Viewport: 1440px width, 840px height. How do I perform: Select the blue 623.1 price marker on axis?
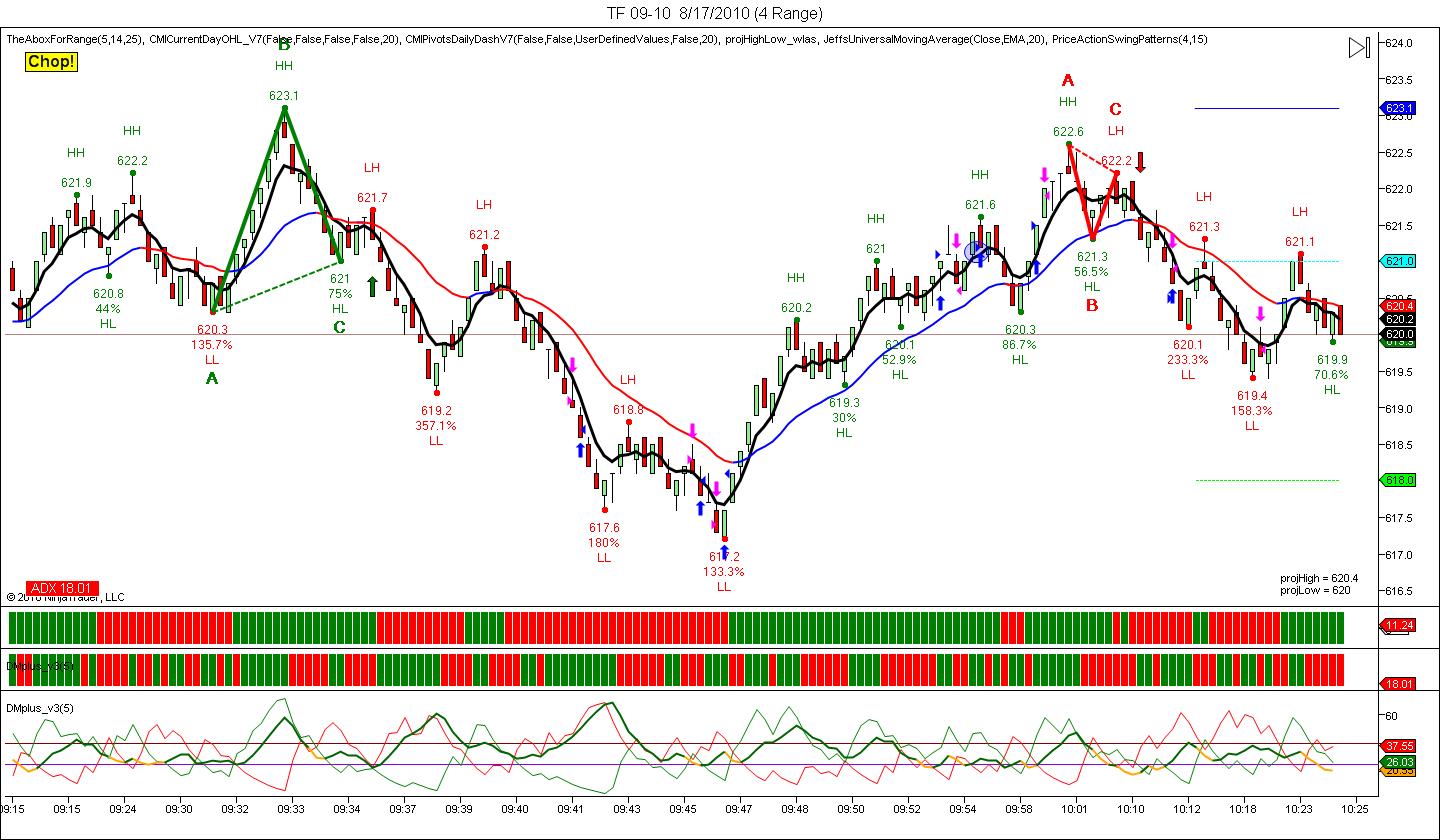[1398, 108]
